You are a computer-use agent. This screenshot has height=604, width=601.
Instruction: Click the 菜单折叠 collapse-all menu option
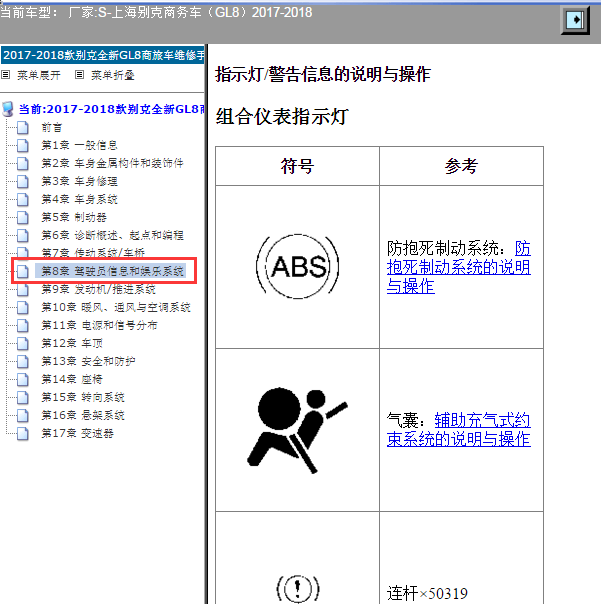[112, 75]
